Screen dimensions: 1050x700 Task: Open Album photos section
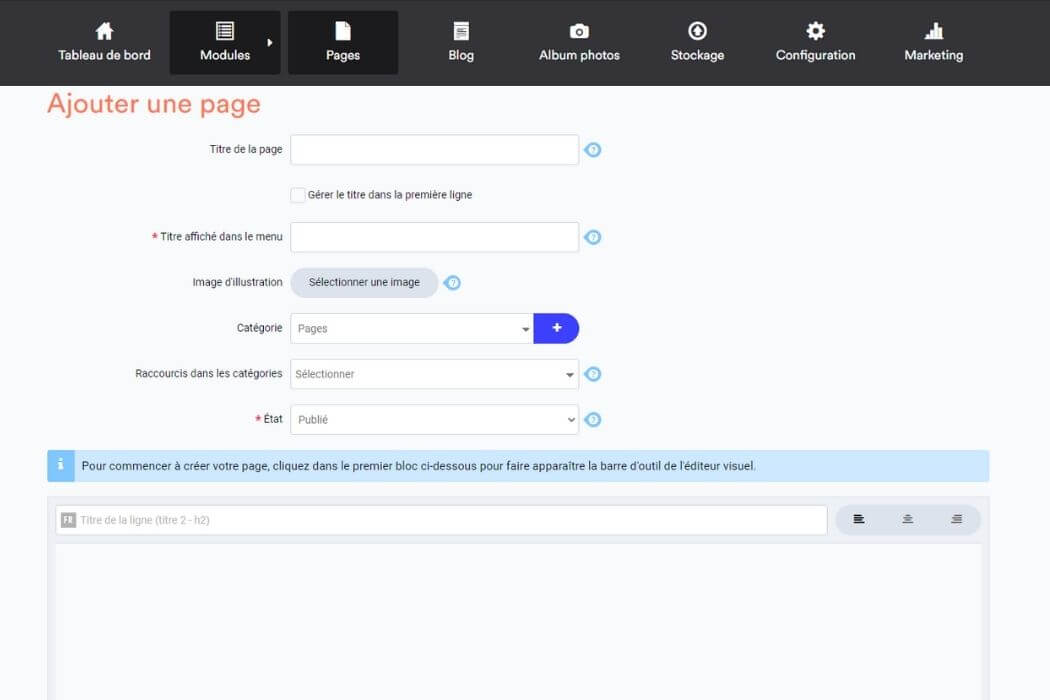pyautogui.click(x=579, y=42)
